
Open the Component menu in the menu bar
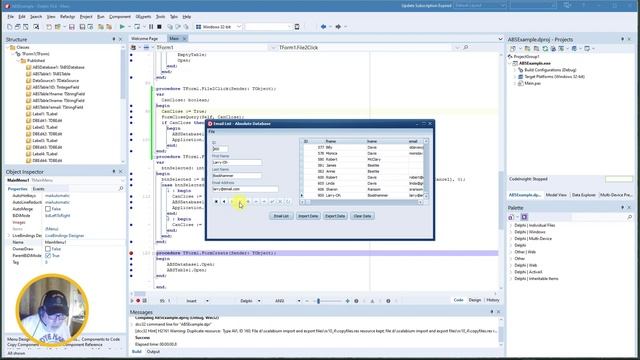120,17
